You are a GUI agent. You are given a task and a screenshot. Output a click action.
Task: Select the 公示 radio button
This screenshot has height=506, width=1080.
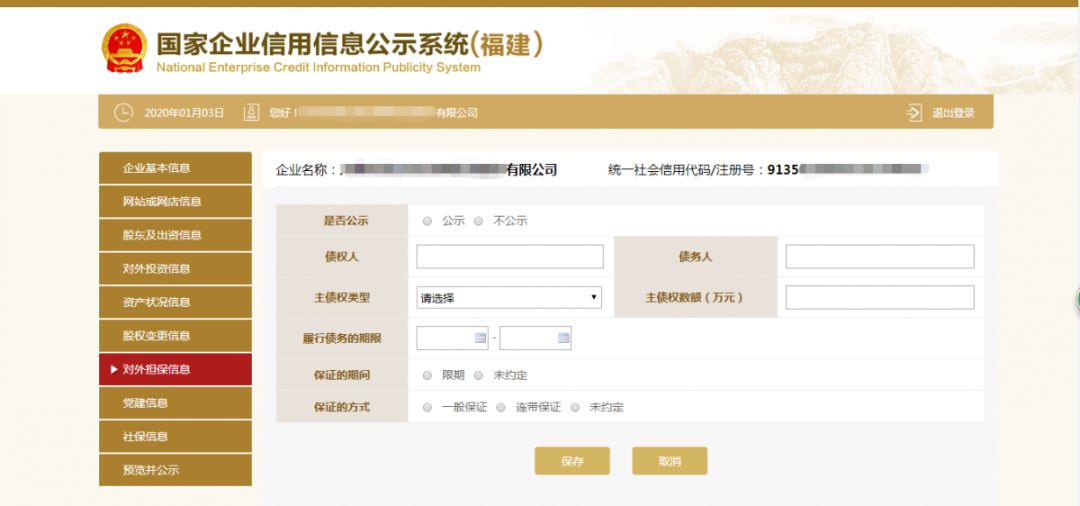tap(428, 221)
